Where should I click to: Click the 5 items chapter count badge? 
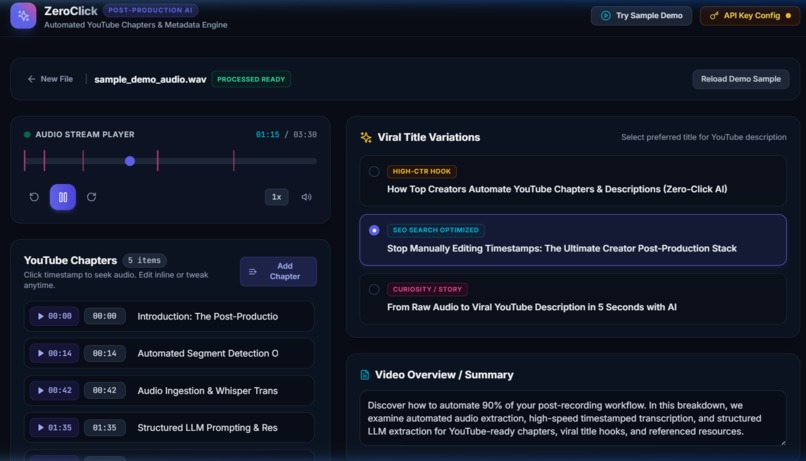(144, 261)
